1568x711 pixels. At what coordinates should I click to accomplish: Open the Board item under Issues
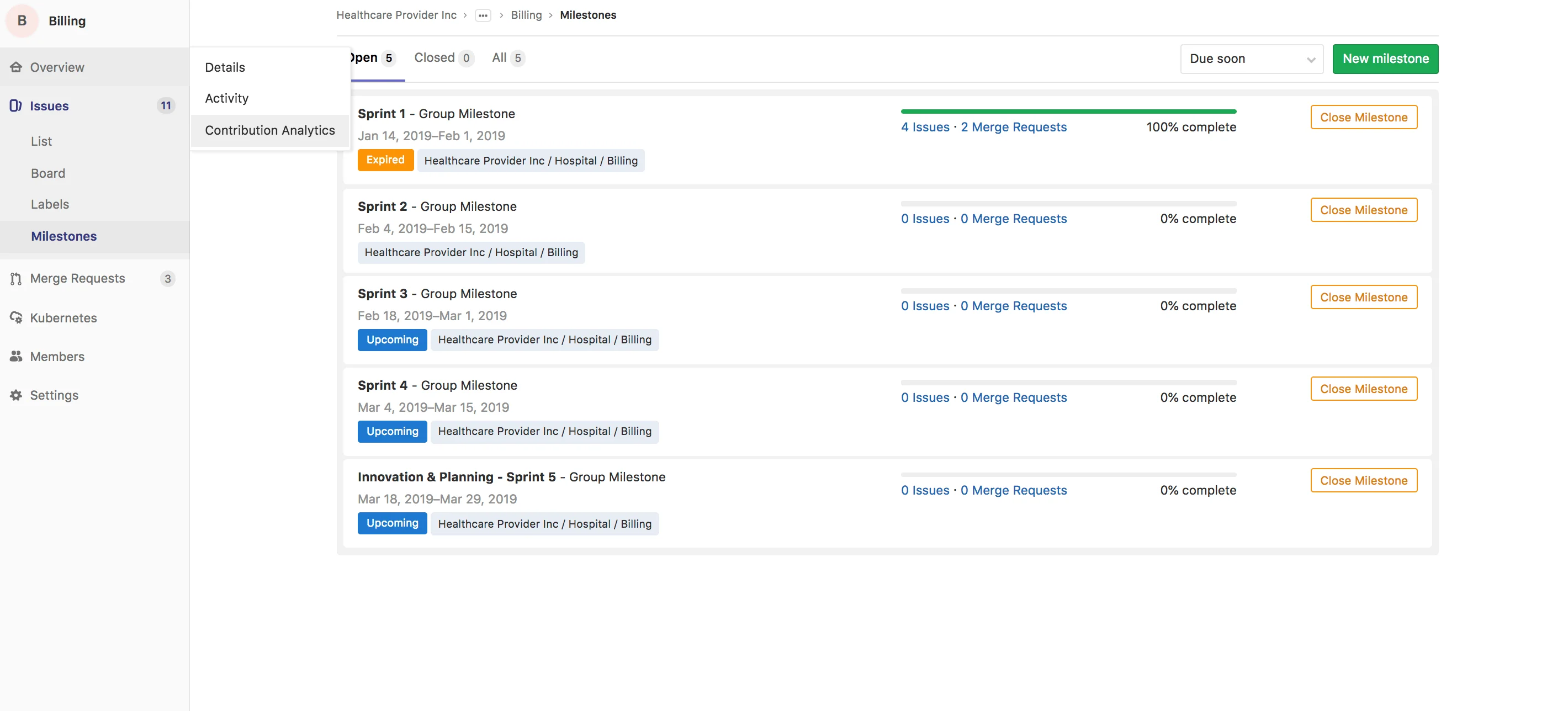[x=48, y=173]
